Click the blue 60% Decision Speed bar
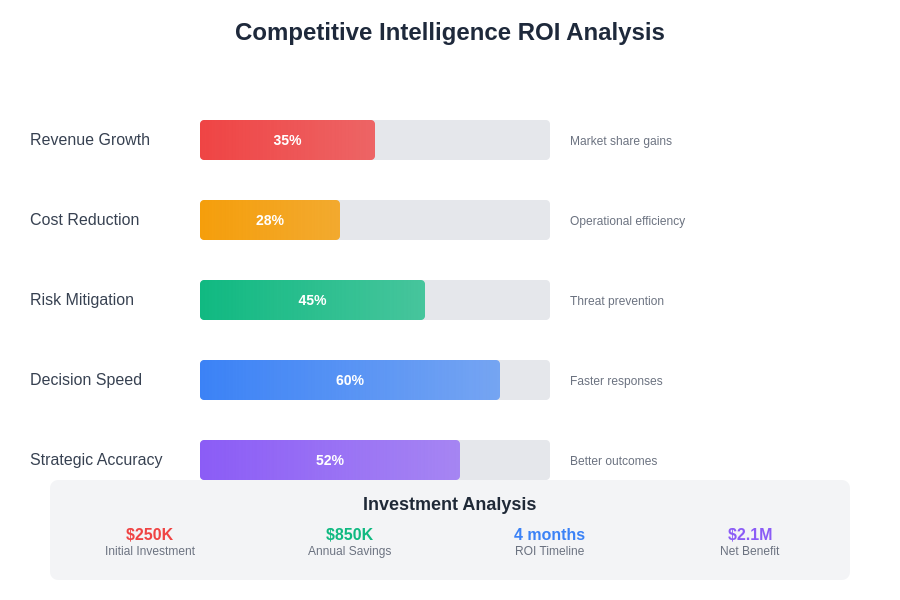 click(350, 380)
